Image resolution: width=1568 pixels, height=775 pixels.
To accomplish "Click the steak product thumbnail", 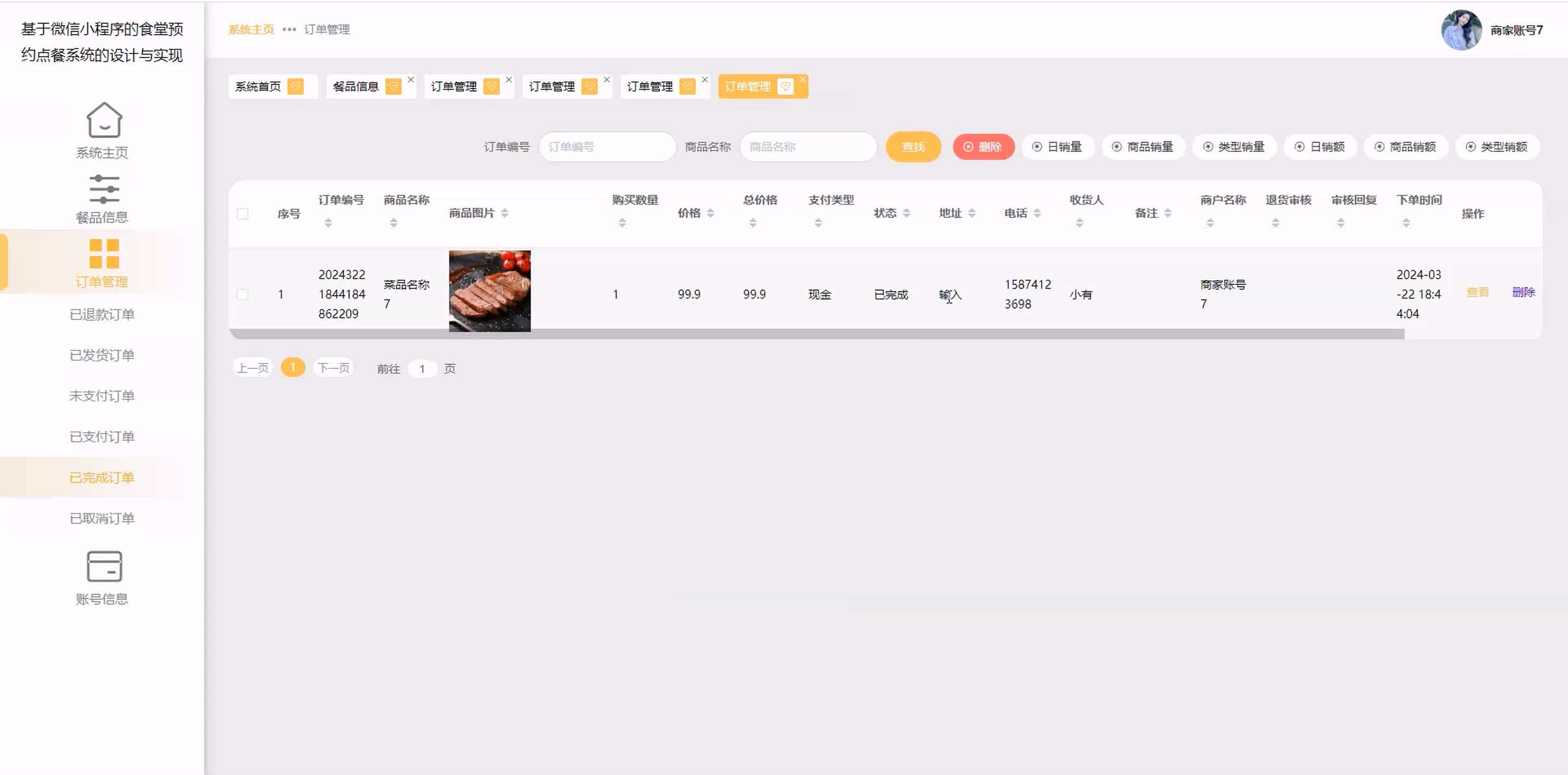I will coord(490,291).
